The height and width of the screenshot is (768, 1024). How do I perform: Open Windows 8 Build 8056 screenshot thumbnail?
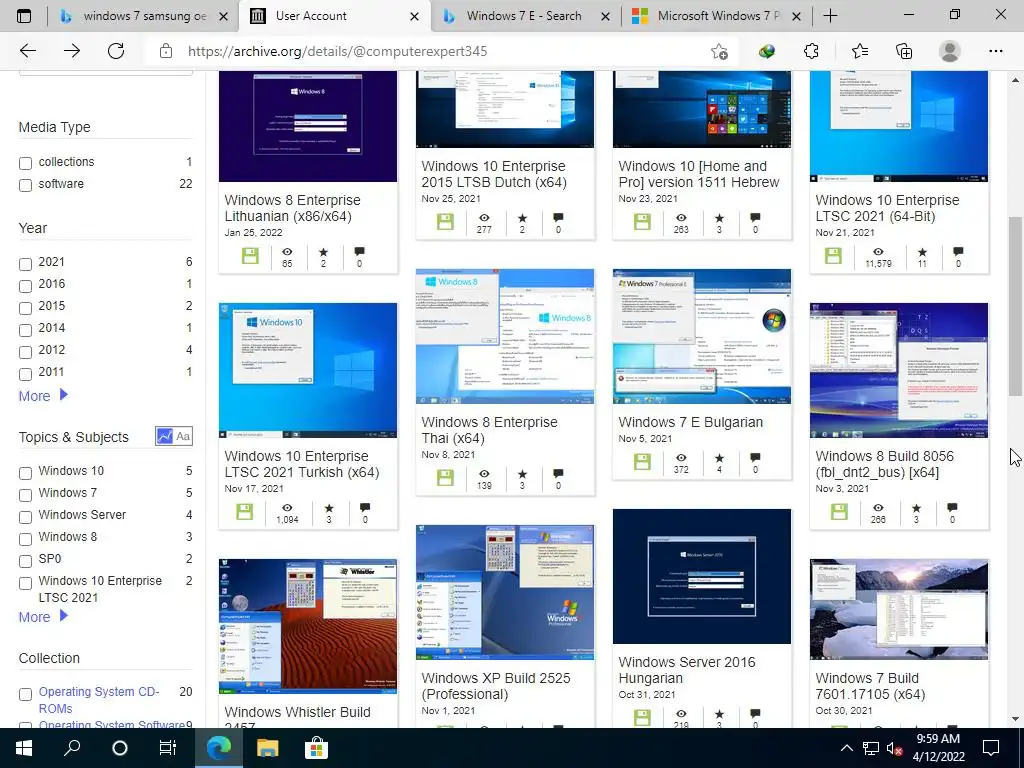pyautogui.click(x=899, y=370)
